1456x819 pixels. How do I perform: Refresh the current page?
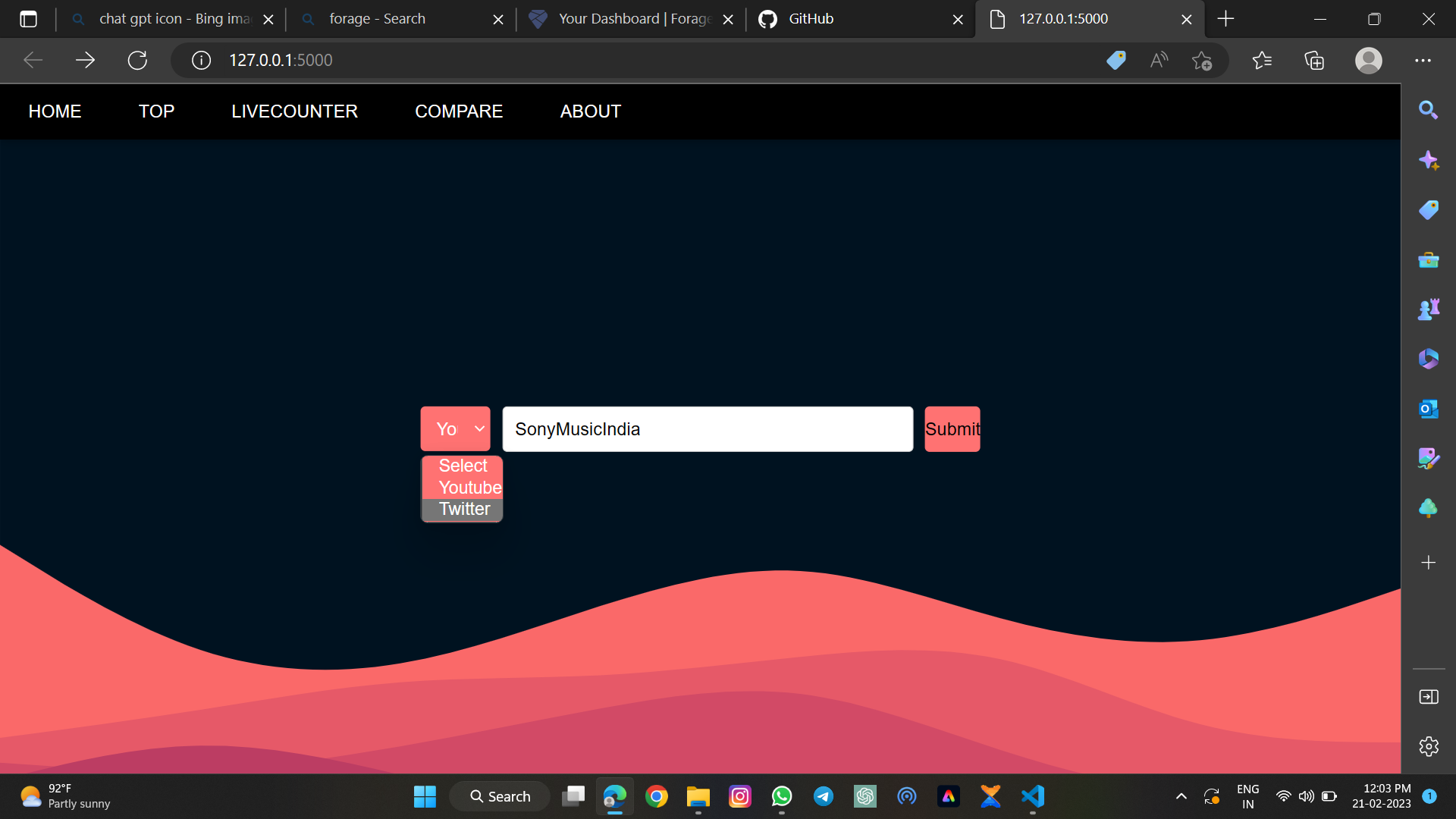[137, 60]
